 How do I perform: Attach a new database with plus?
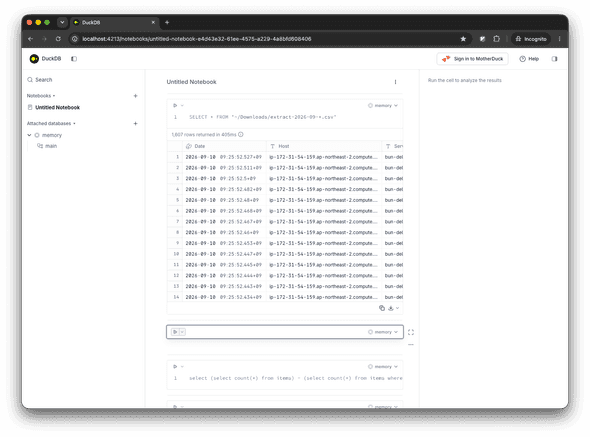coord(135,123)
